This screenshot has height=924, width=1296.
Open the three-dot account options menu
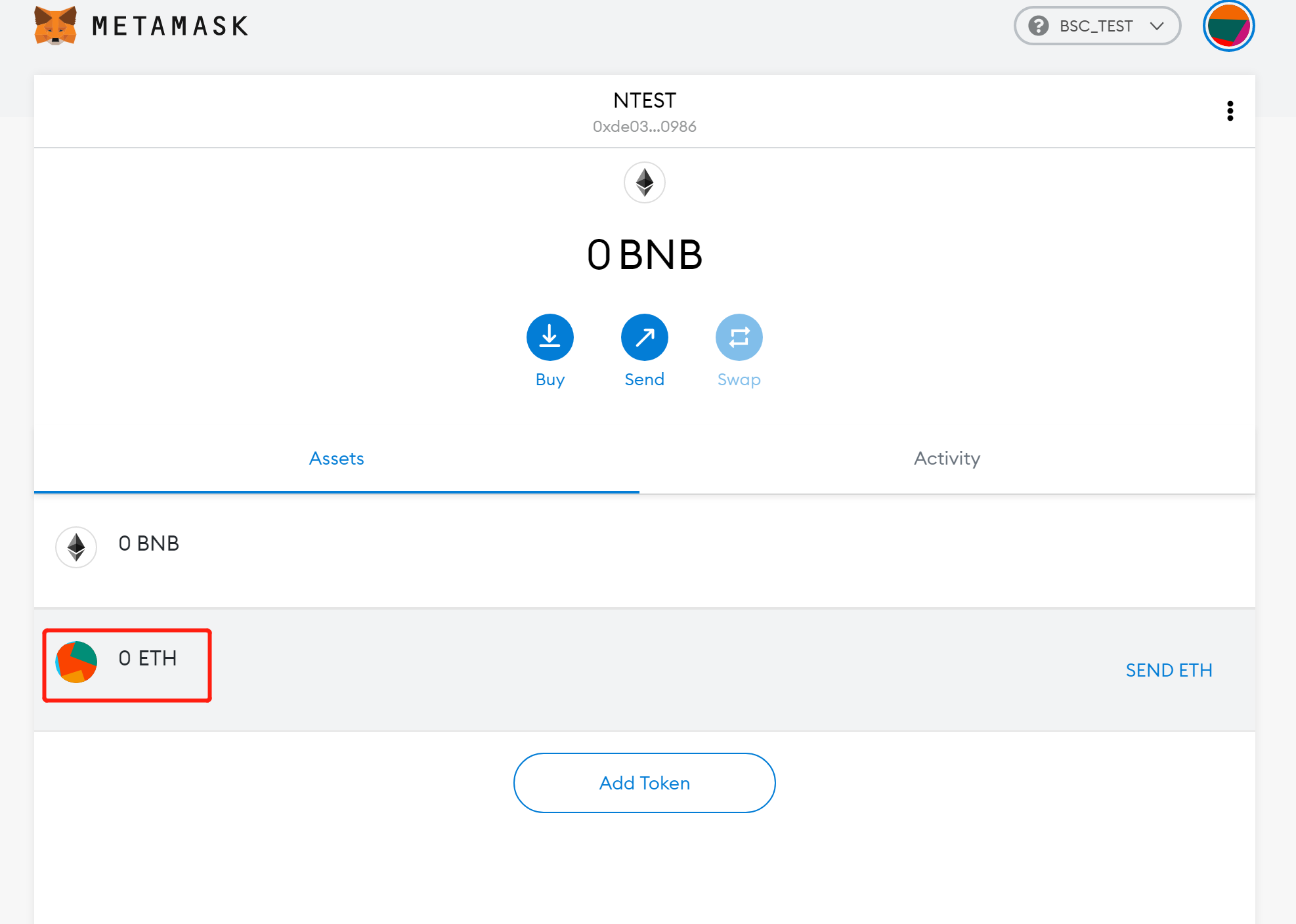1230,111
